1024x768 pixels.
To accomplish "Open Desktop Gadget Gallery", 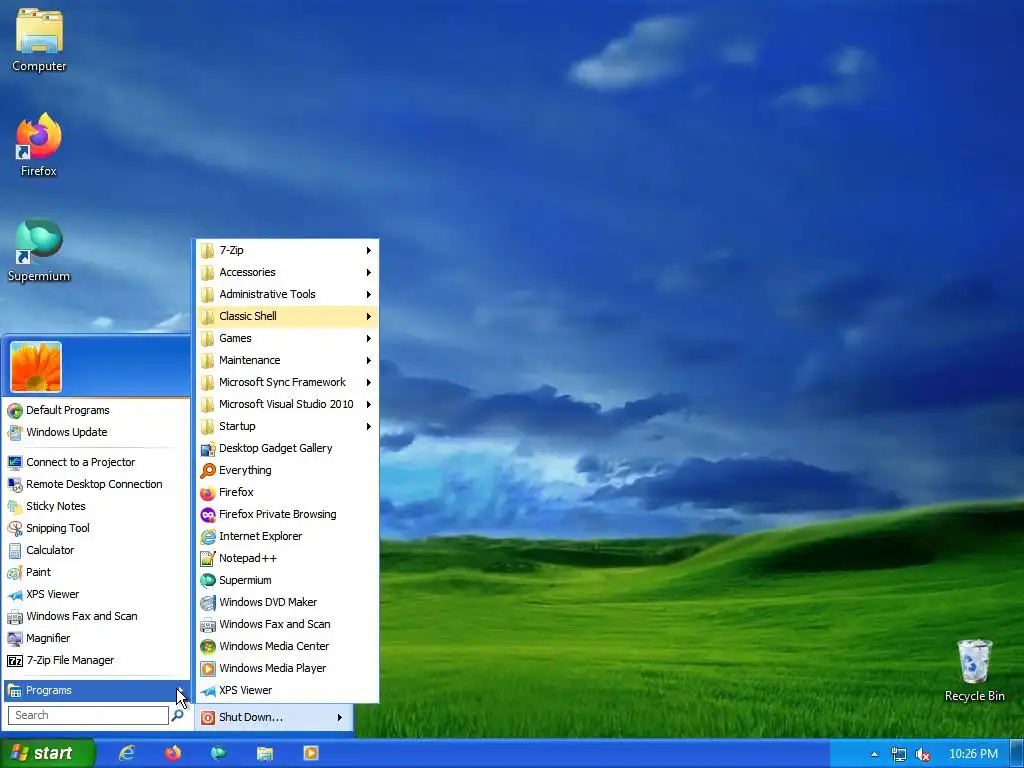I will pos(287,448).
